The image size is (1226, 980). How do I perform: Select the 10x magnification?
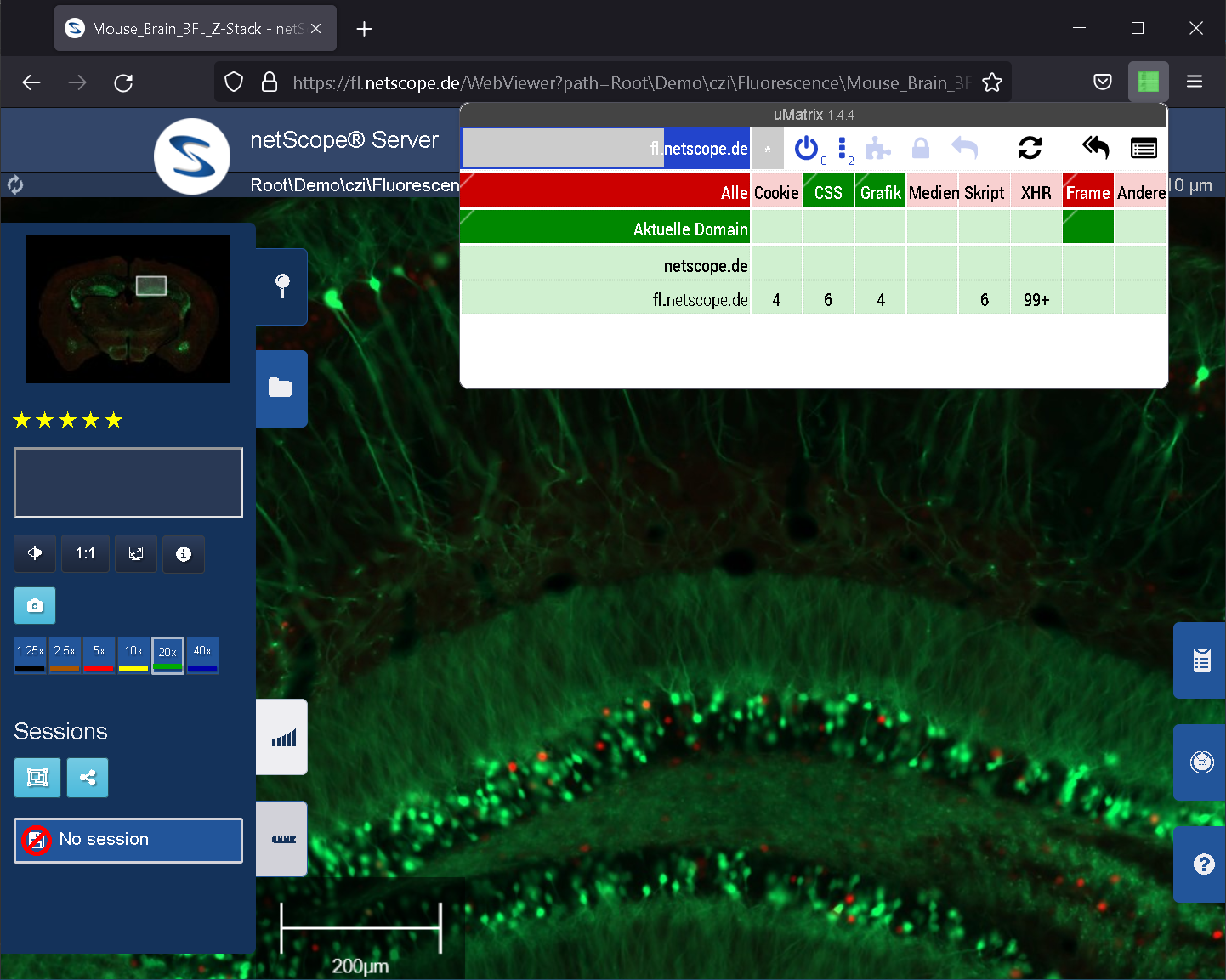133,655
